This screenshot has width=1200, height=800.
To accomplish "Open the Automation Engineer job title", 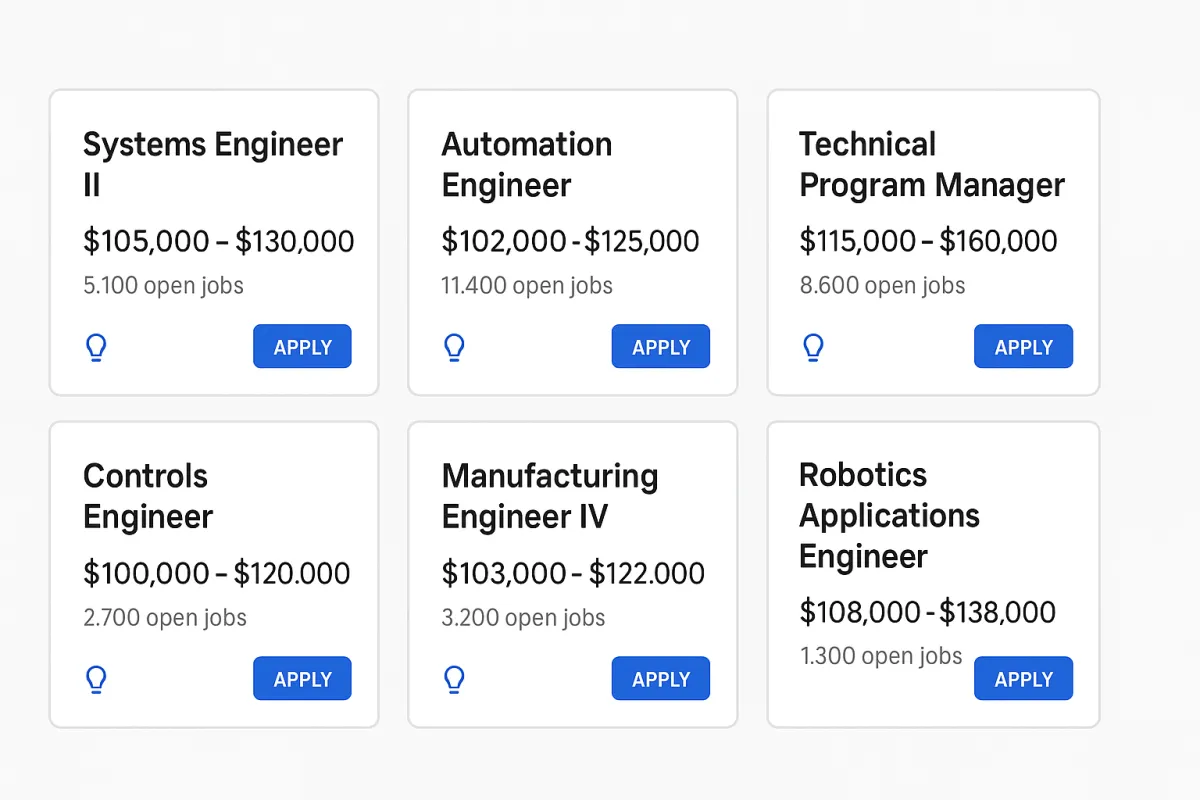I will [x=527, y=164].
